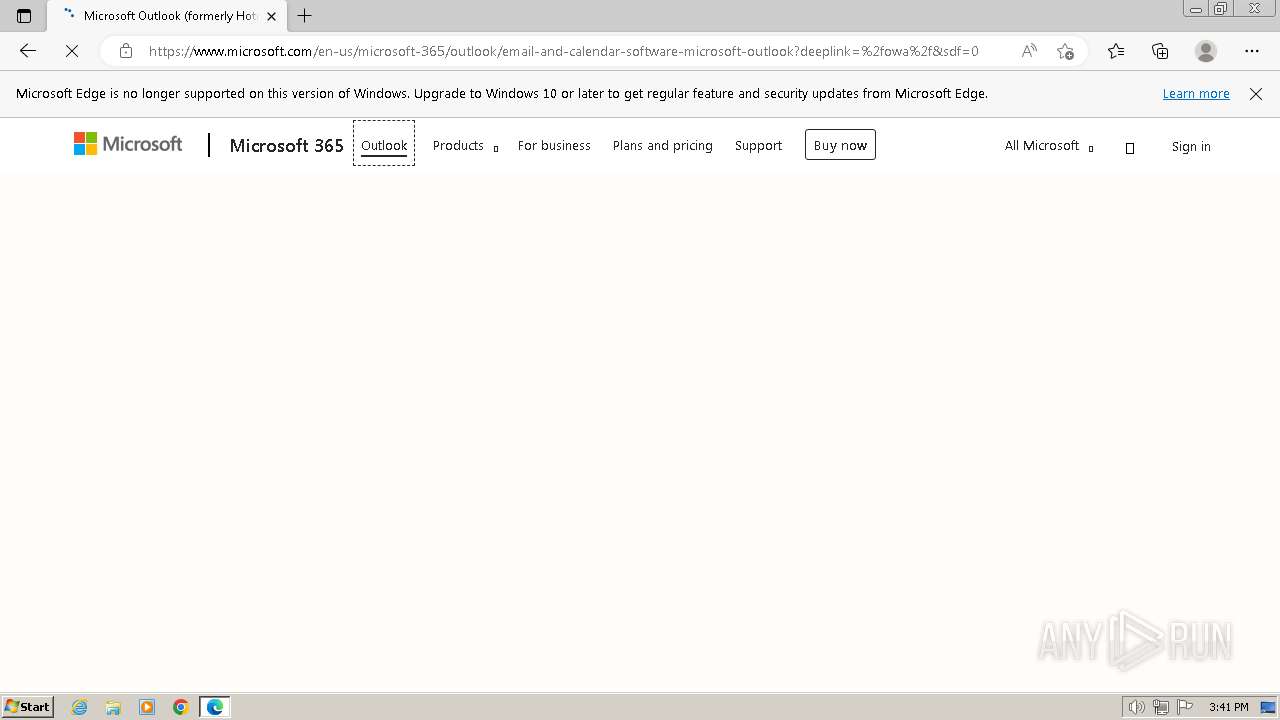This screenshot has width=1280, height=720.
Task: Select the Microsoft Outlook tab title
Action: [x=170, y=16]
